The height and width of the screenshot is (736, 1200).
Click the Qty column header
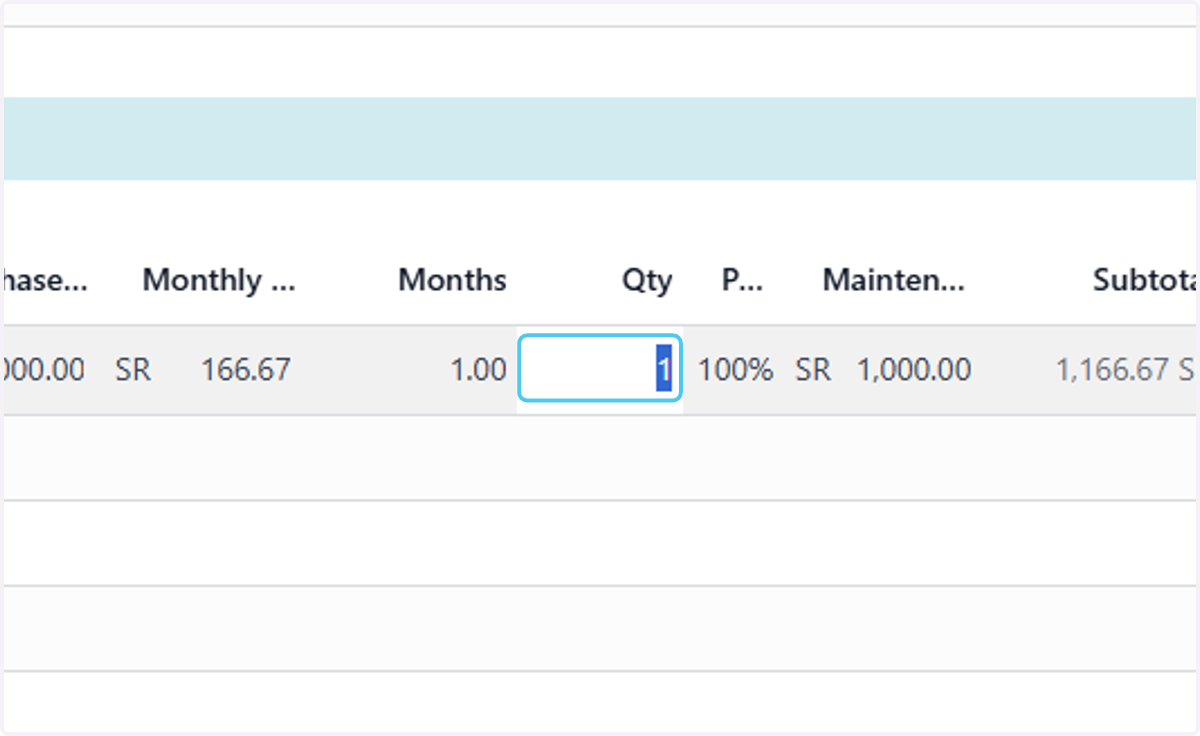point(647,280)
